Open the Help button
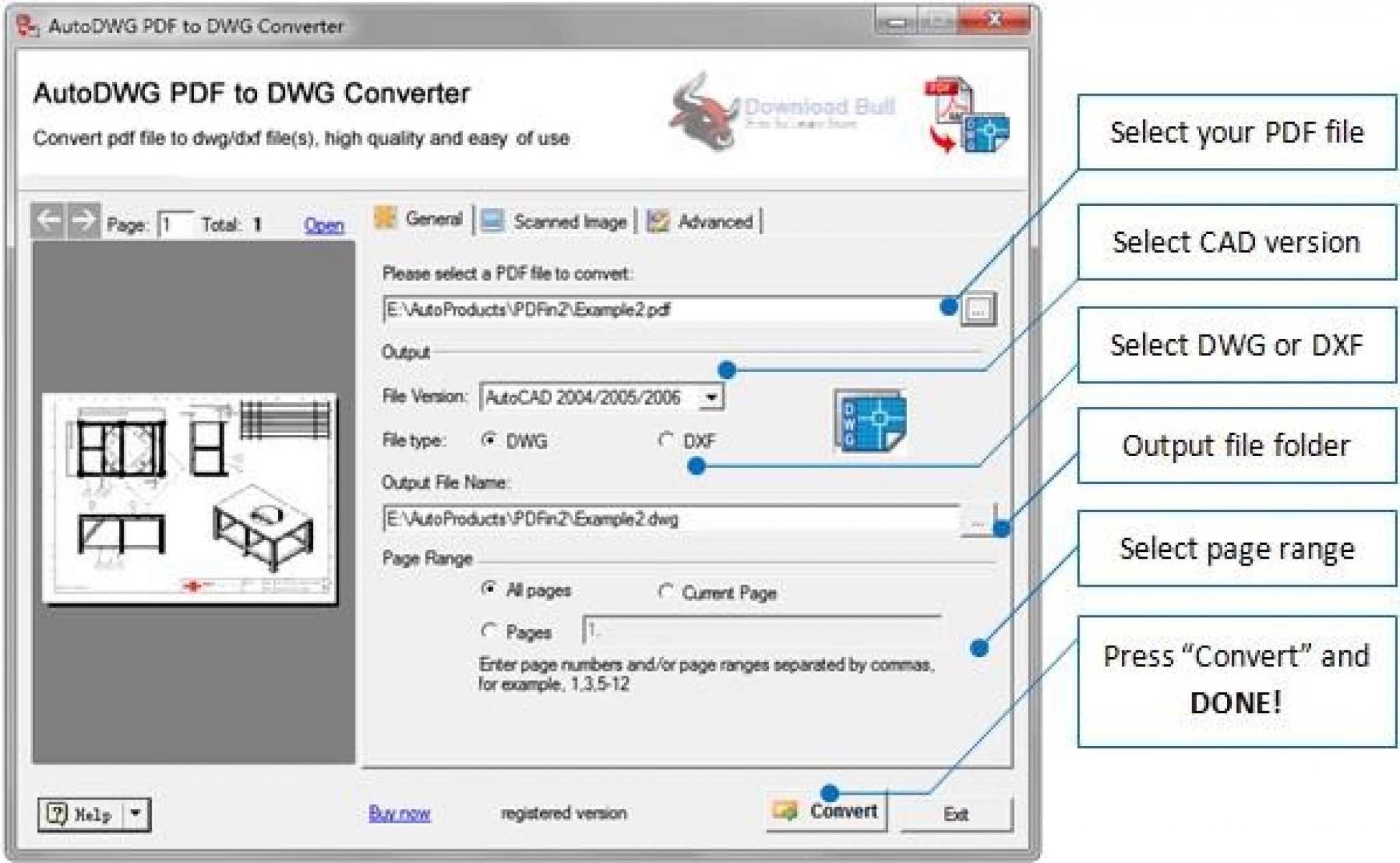The height and width of the screenshot is (863, 1400). click(x=81, y=814)
